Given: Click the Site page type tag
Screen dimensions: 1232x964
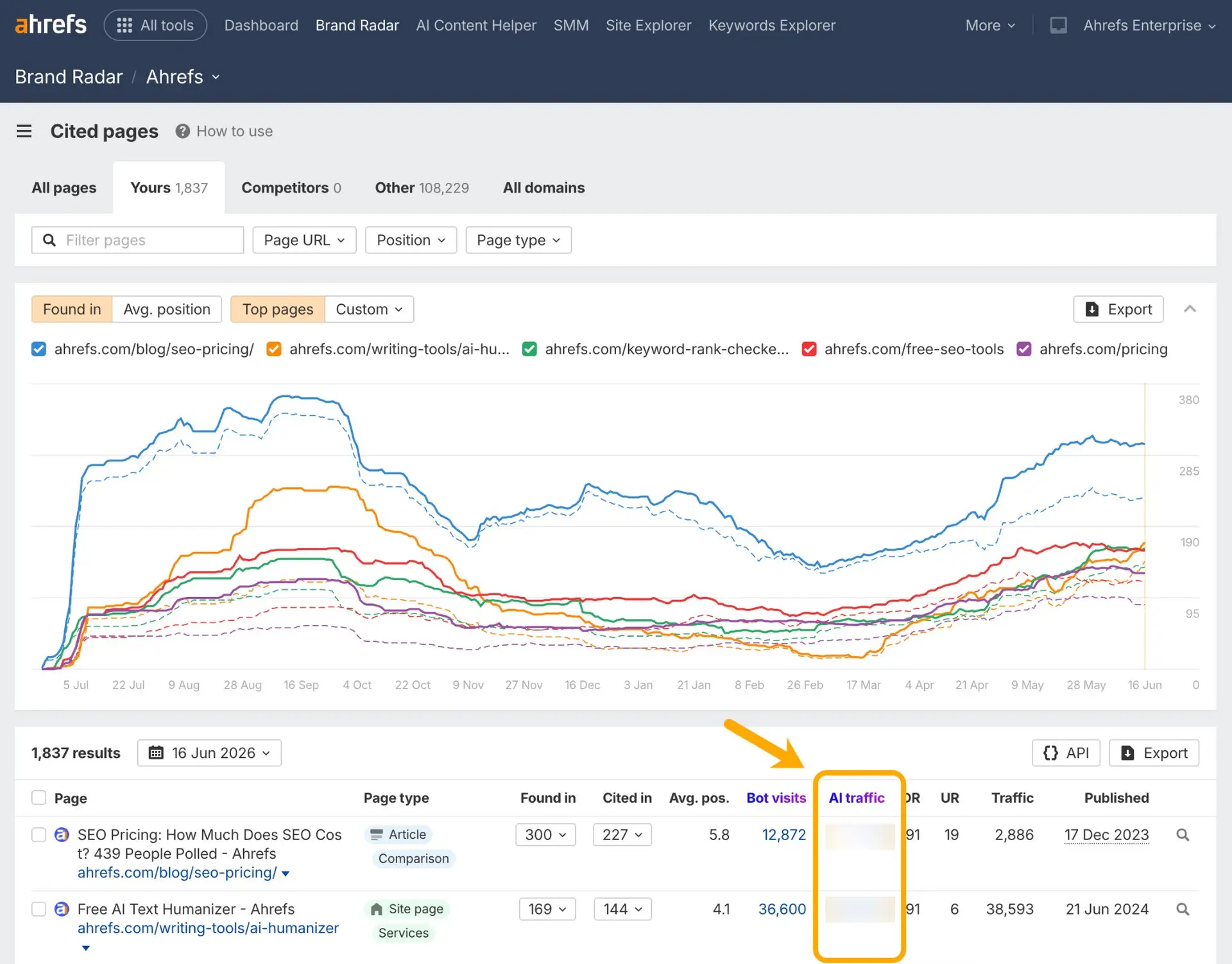Looking at the screenshot, I should point(407,909).
